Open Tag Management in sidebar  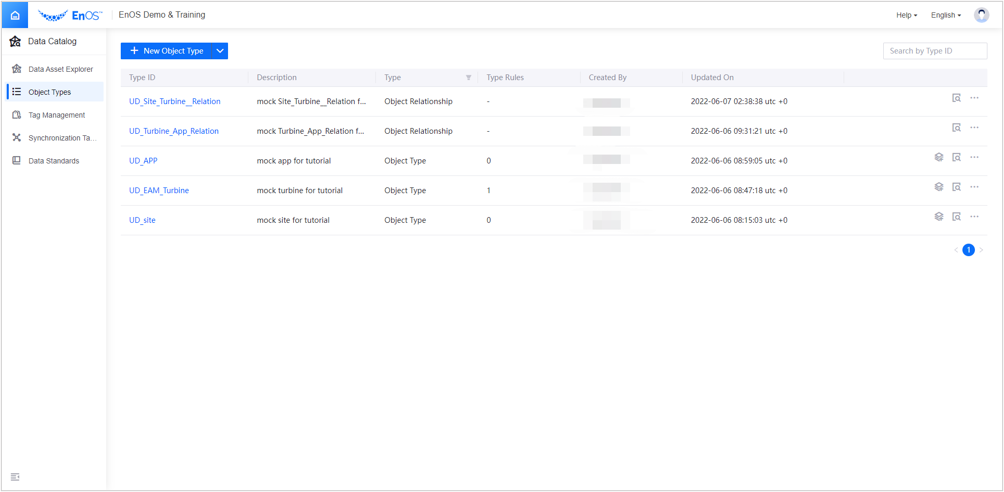[x=56, y=115]
